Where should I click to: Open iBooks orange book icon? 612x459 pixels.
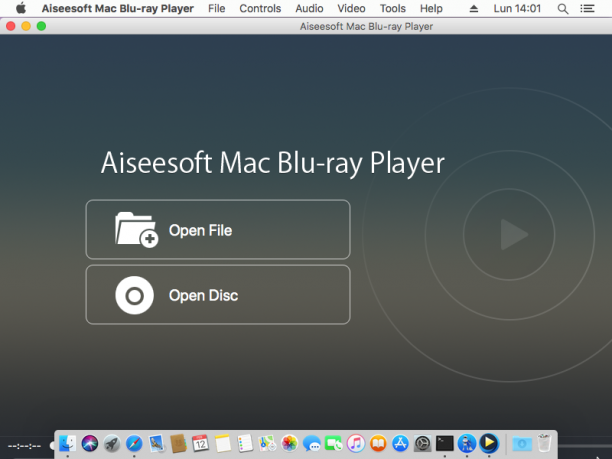tap(378, 443)
